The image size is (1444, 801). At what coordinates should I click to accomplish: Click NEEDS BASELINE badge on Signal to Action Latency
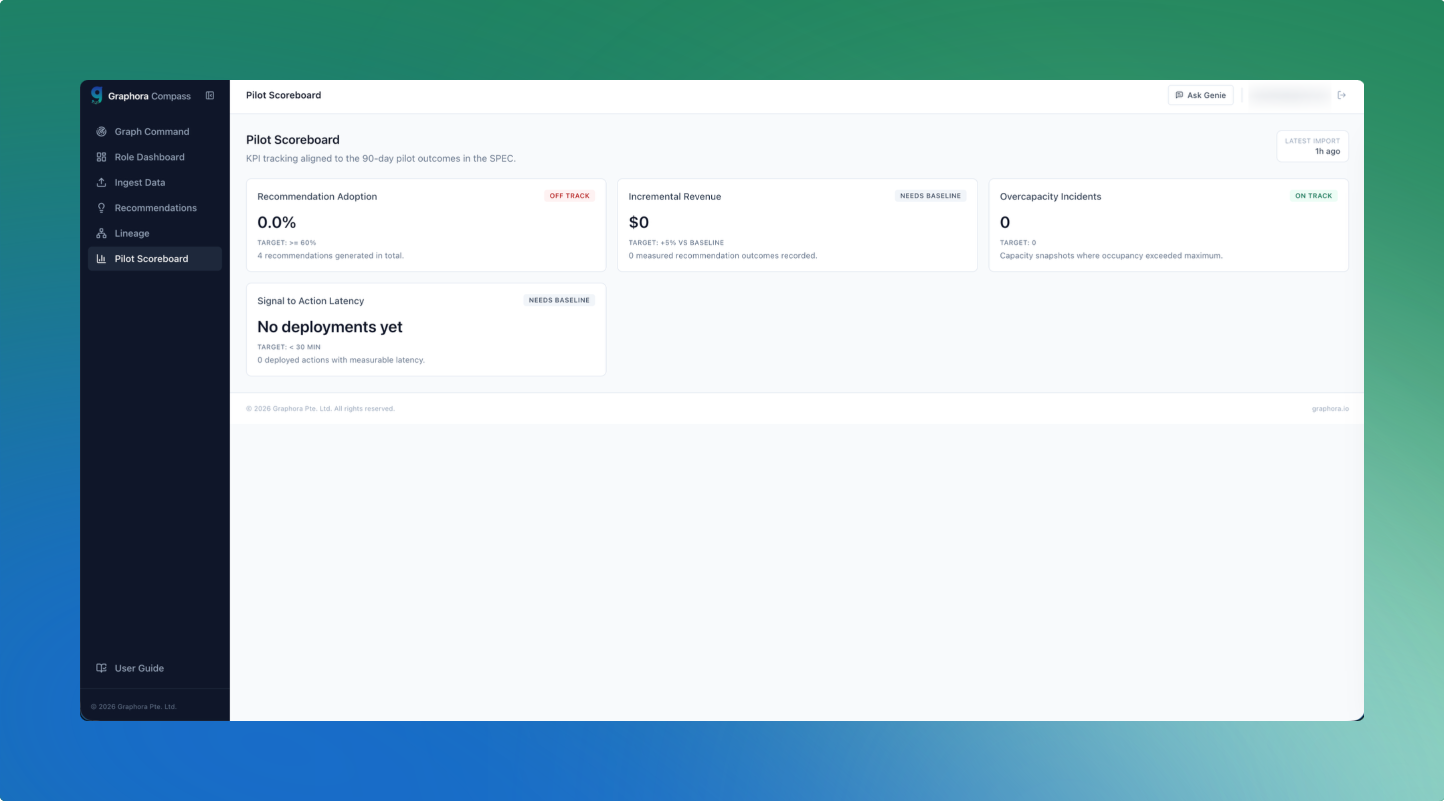559,300
